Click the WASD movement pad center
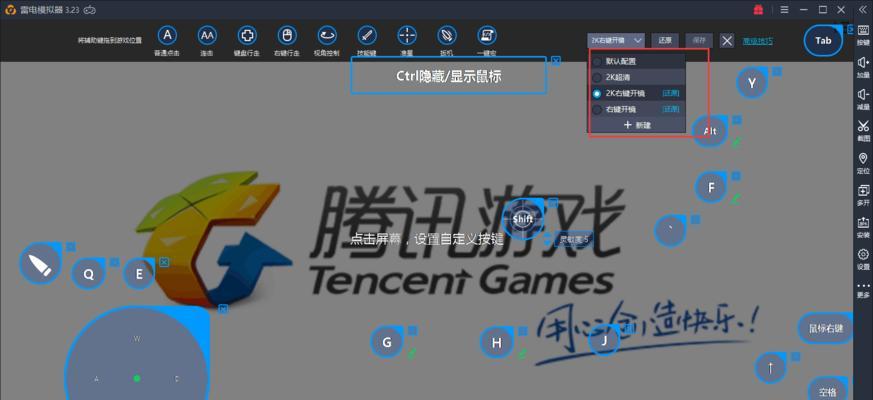 tap(137, 378)
